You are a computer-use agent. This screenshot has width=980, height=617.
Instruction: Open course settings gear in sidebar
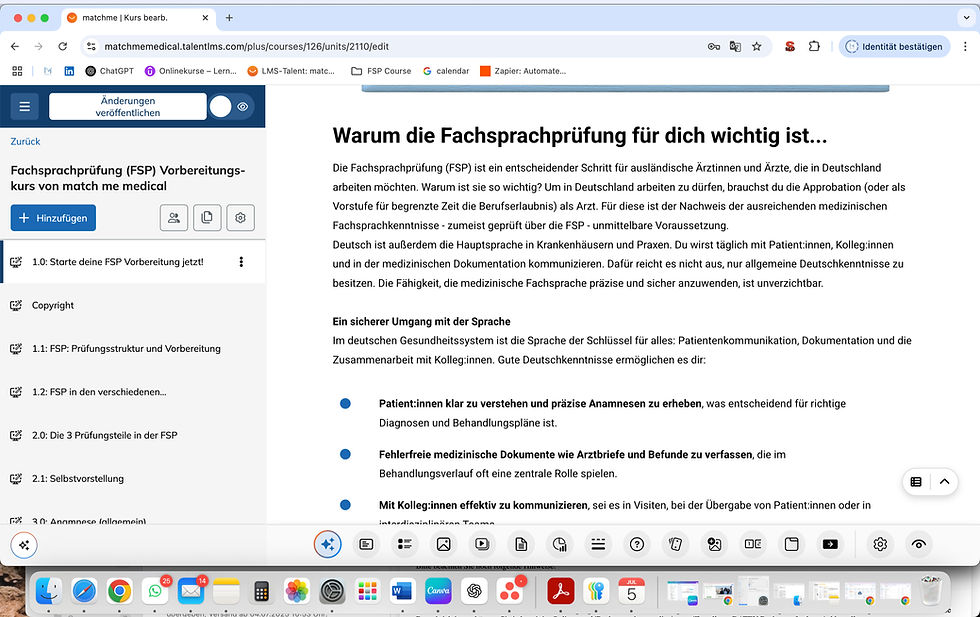(x=241, y=218)
